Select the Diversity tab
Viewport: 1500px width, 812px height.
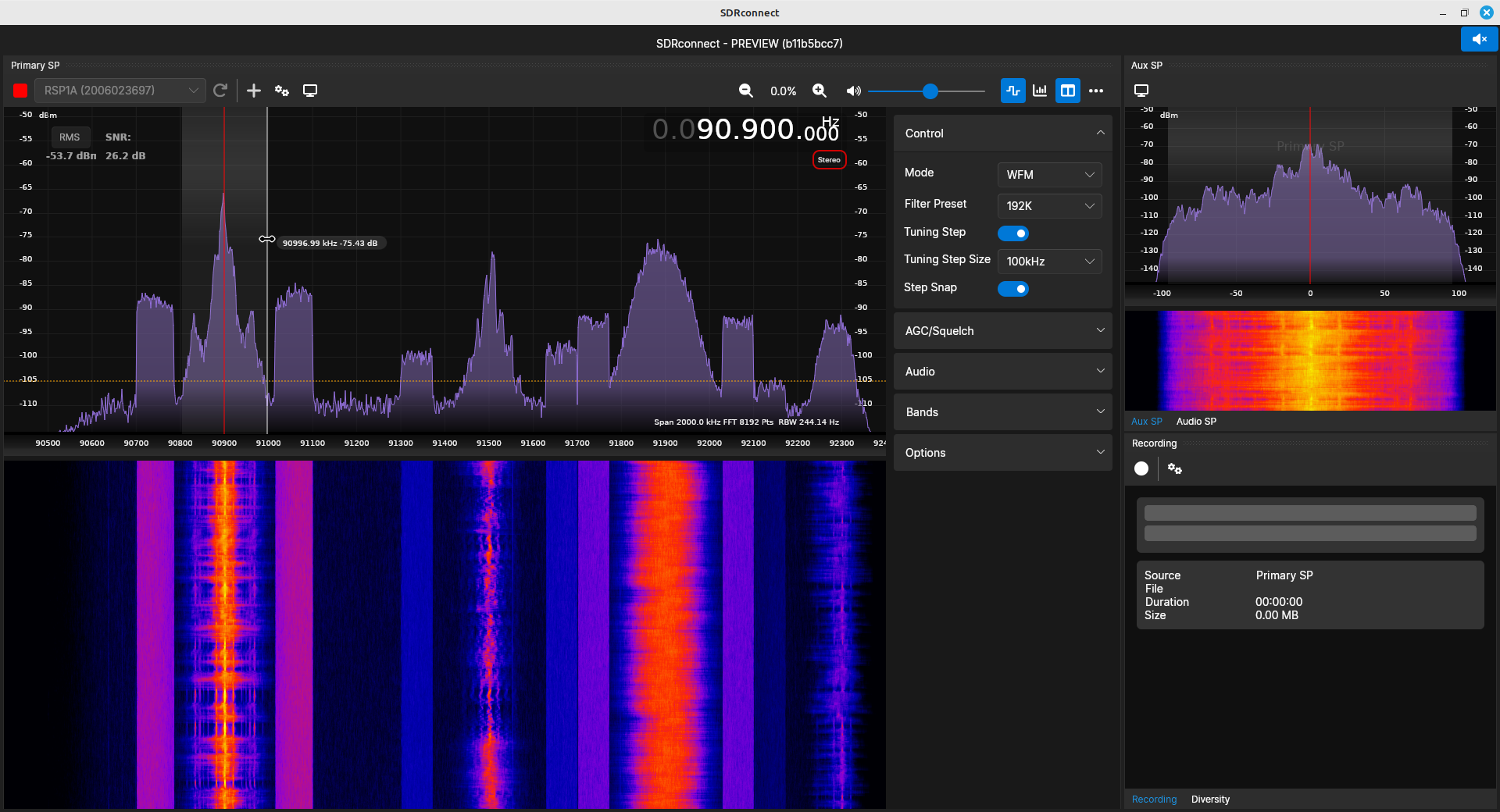point(1210,800)
